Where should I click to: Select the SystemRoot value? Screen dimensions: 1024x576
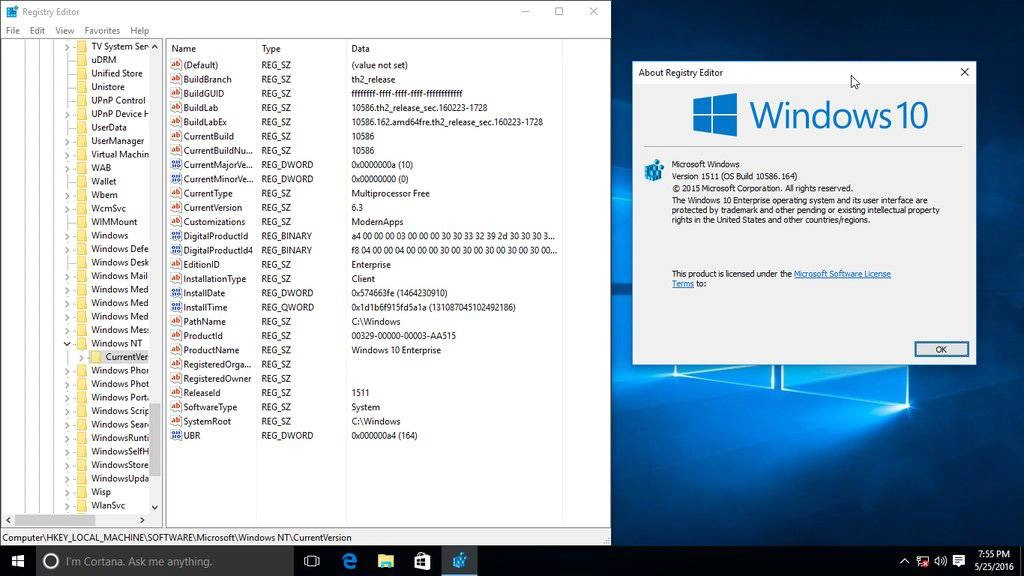click(x=207, y=421)
